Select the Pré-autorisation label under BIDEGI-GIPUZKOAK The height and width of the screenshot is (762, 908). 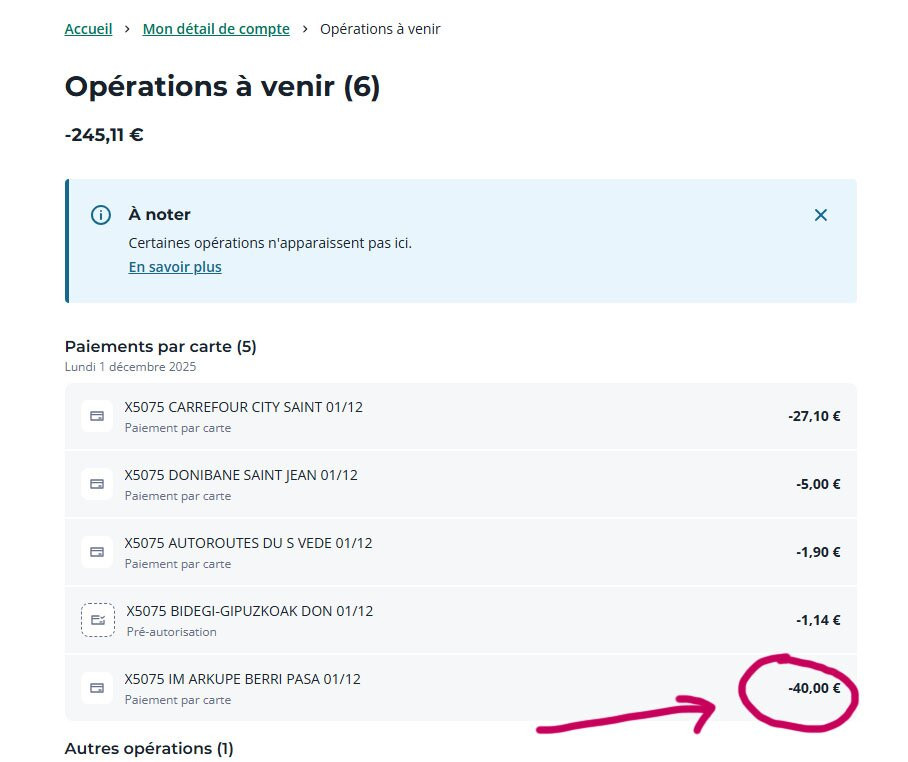(x=171, y=632)
